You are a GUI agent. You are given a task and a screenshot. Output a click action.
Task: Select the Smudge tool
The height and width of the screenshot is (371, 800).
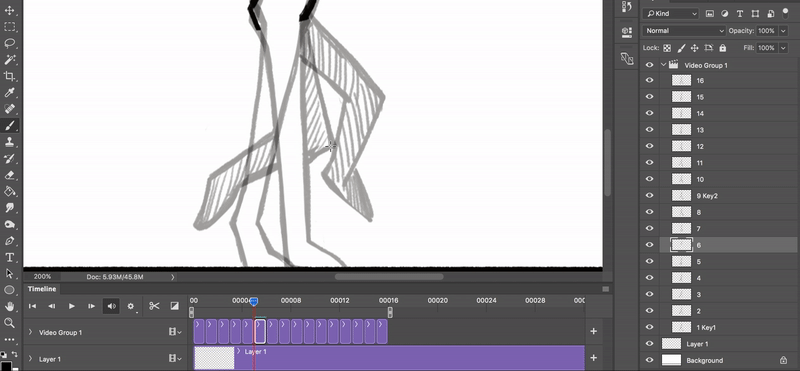[x=9, y=208]
